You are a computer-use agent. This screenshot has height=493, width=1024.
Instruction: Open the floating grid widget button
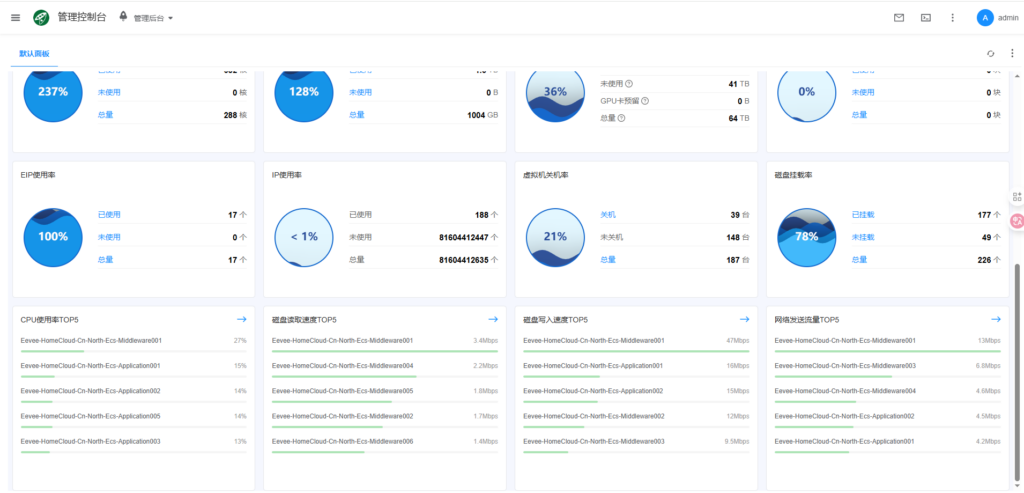(1017, 197)
